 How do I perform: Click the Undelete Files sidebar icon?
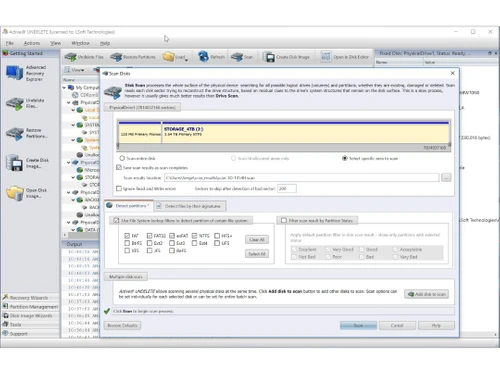click(x=15, y=103)
